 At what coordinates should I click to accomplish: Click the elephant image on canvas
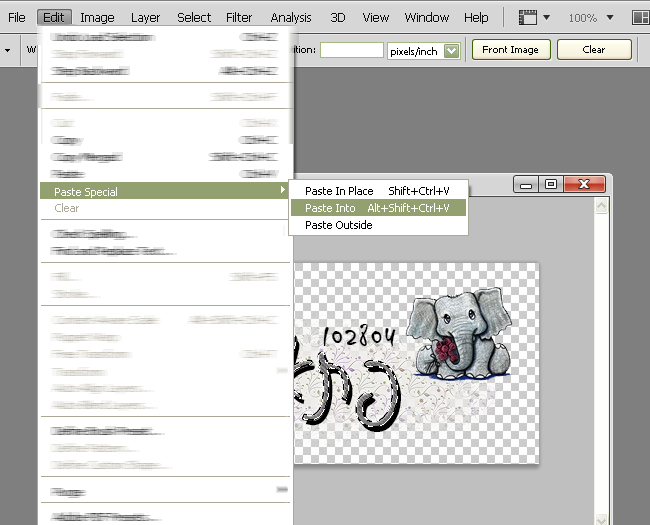click(x=458, y=334)
